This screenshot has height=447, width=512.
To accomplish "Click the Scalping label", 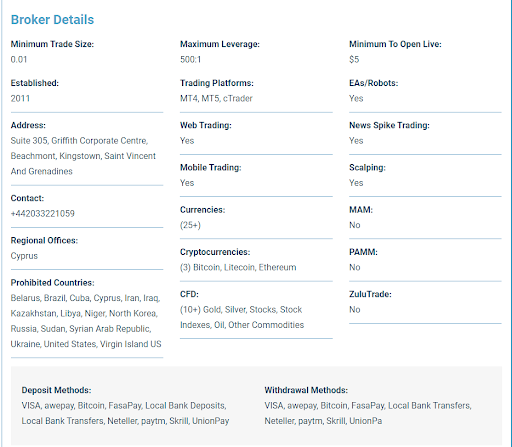I will [367, 168].
